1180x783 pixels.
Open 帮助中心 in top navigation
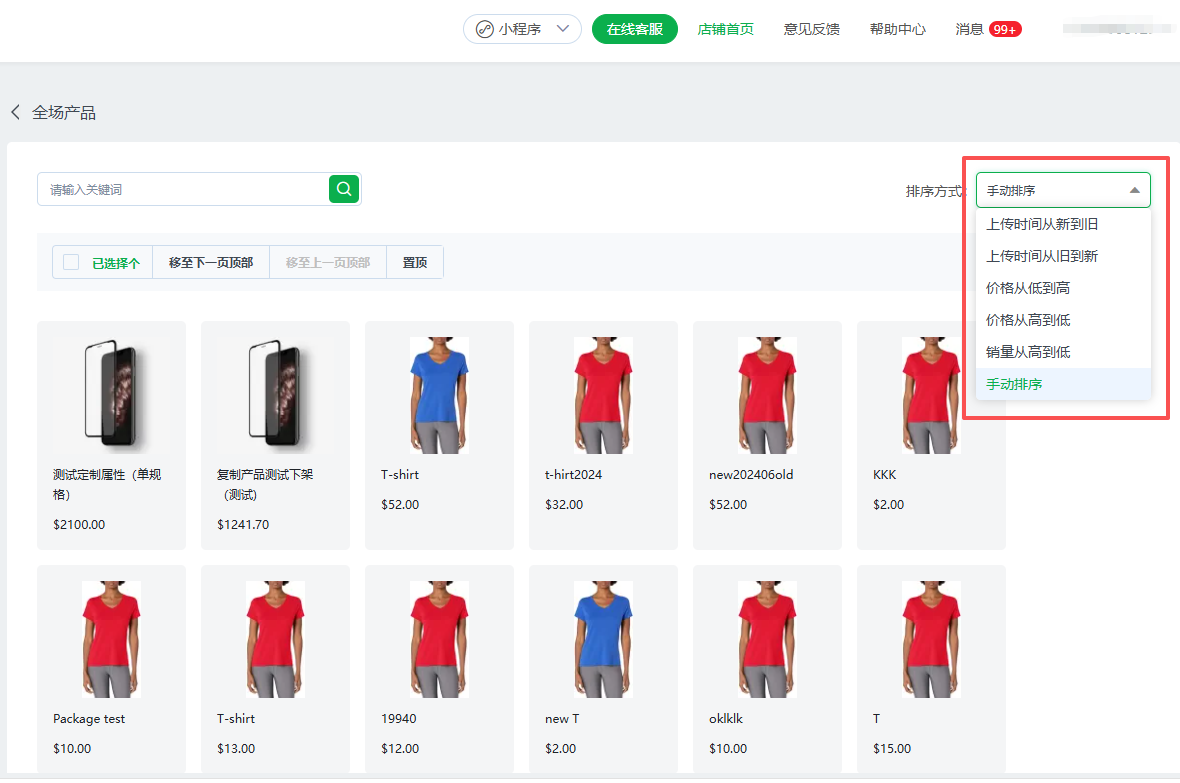897,29
